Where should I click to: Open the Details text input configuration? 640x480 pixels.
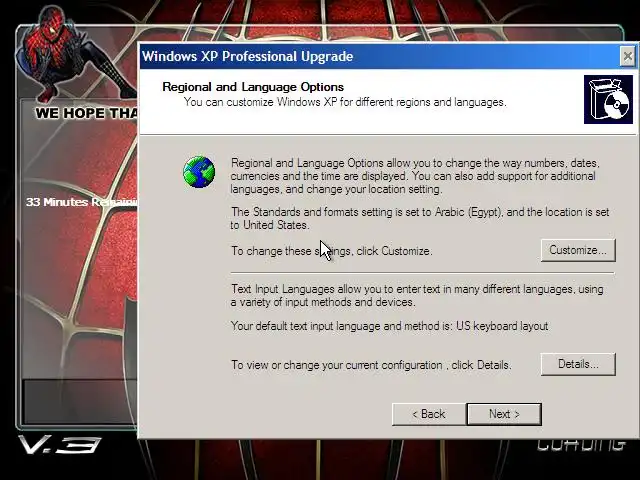(578, 364)
